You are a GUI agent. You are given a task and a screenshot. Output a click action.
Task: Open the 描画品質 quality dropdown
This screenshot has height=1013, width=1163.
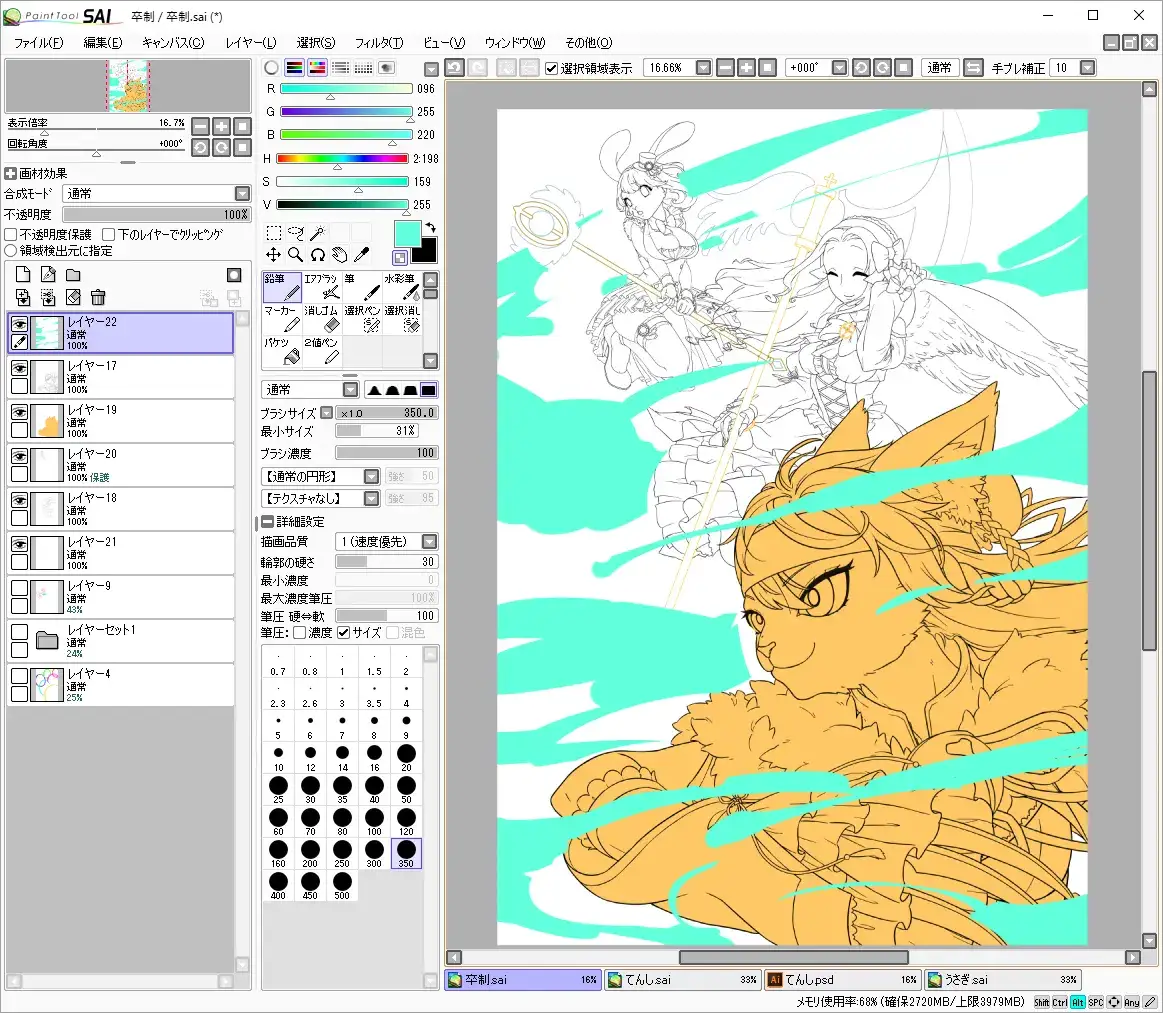pyautogui.click(x=429, y=542)
